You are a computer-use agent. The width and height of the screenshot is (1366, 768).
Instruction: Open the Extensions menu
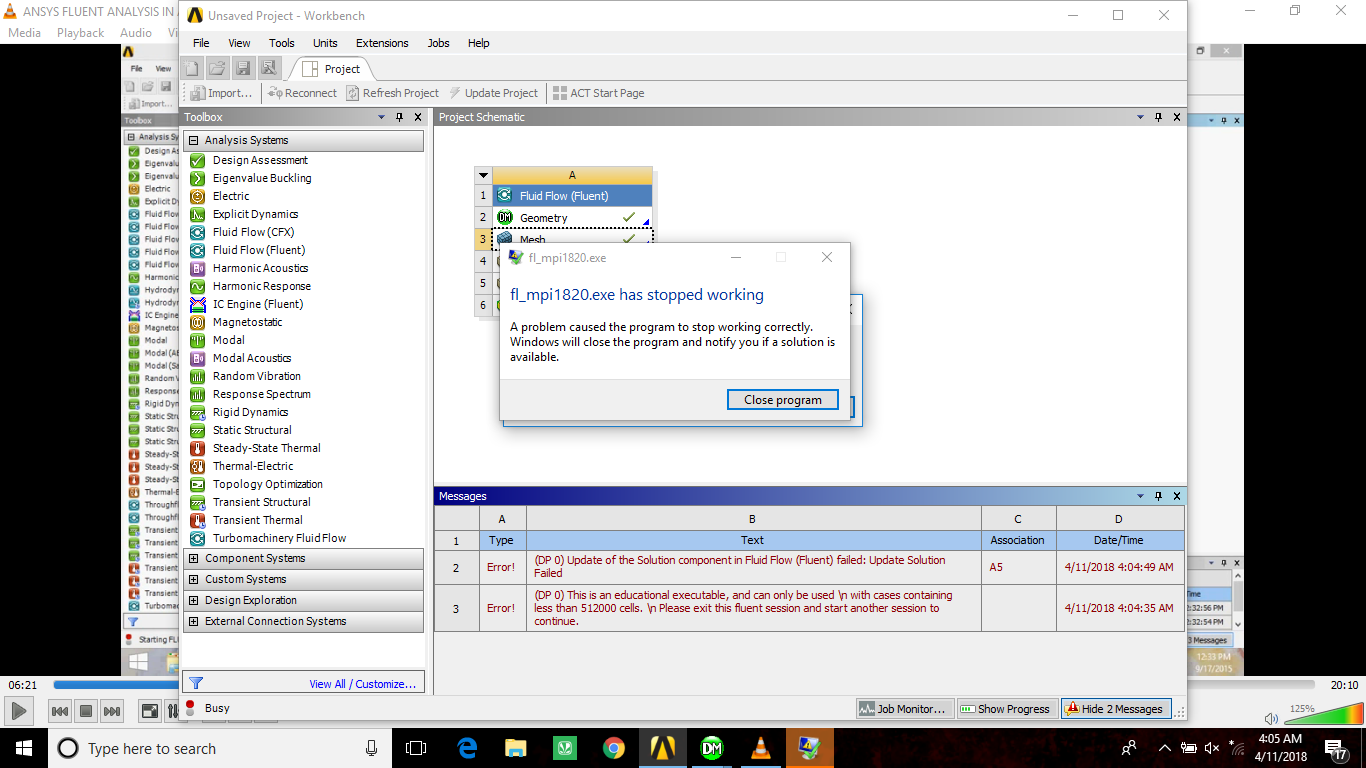tap(382, 43)
